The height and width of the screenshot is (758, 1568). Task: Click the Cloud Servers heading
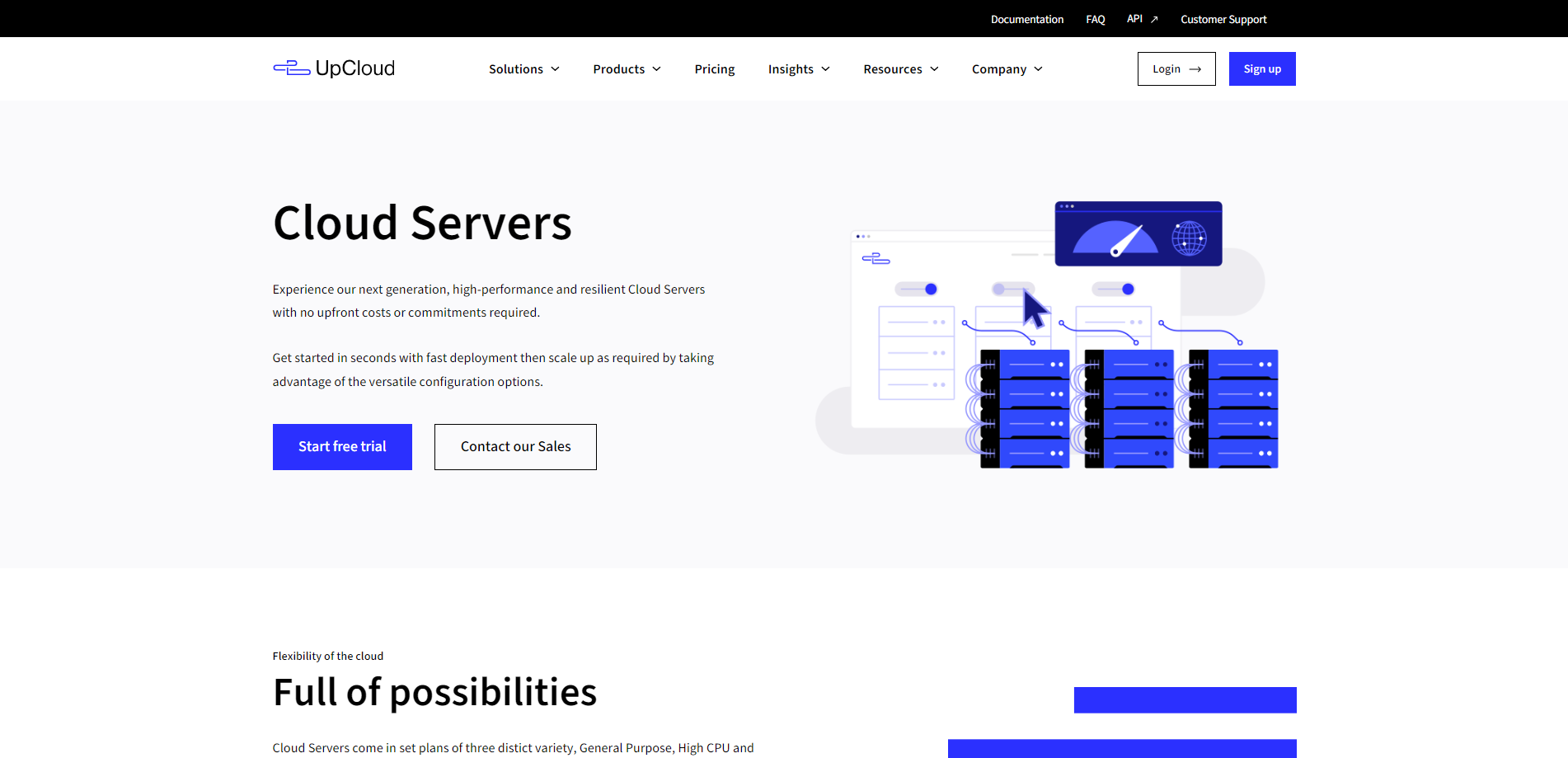(422, 223)
